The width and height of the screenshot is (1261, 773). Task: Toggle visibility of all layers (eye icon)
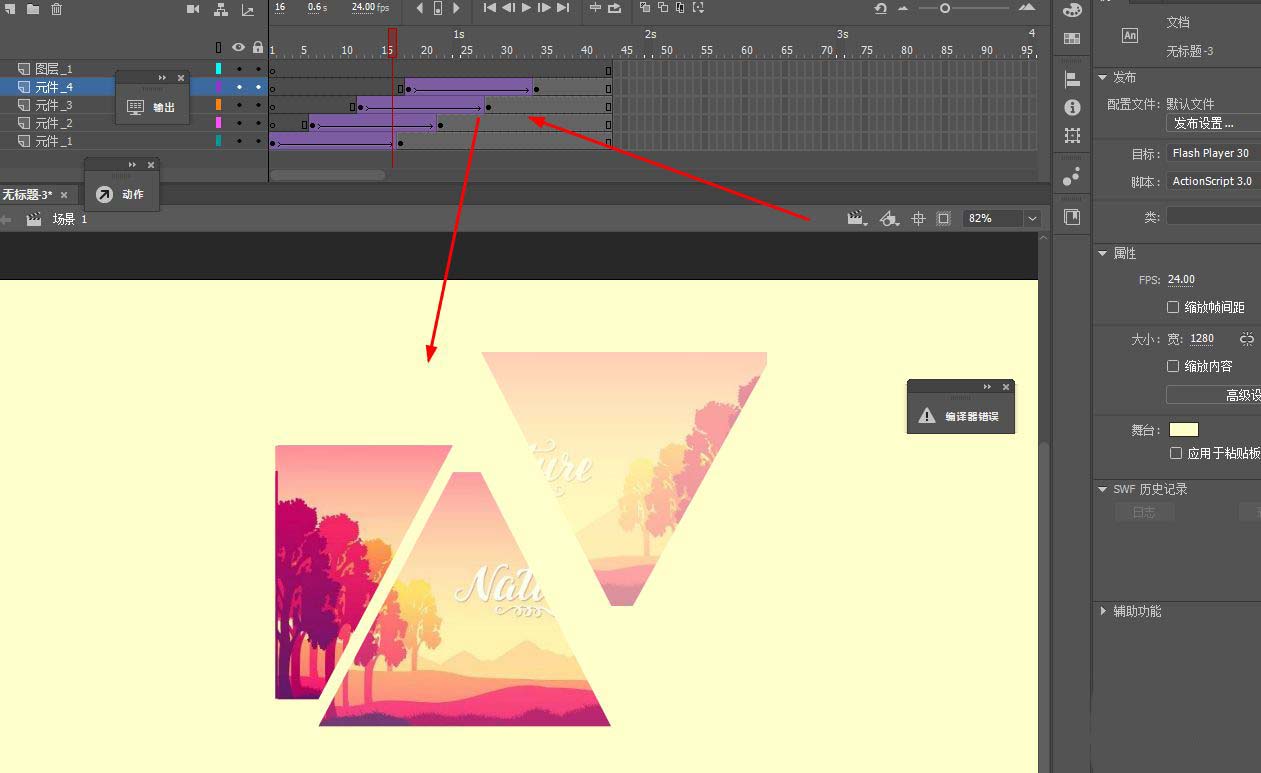[x=238, y=47]
